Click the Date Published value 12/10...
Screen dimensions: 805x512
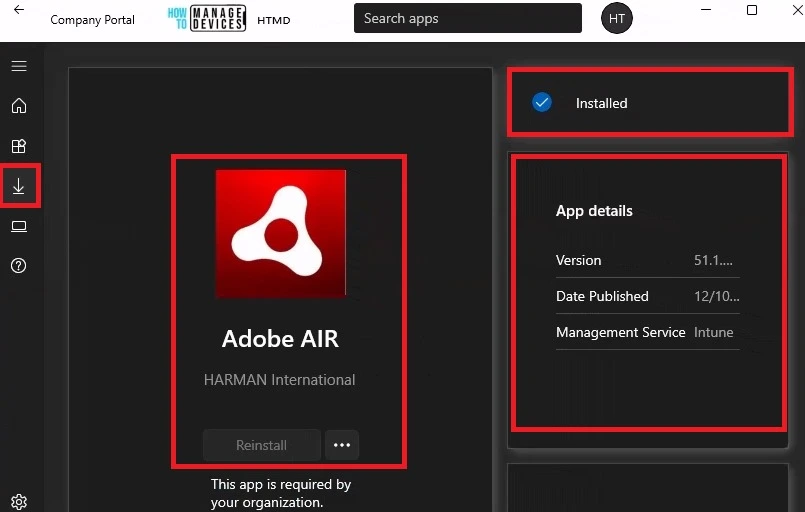(x=717, y=296)
